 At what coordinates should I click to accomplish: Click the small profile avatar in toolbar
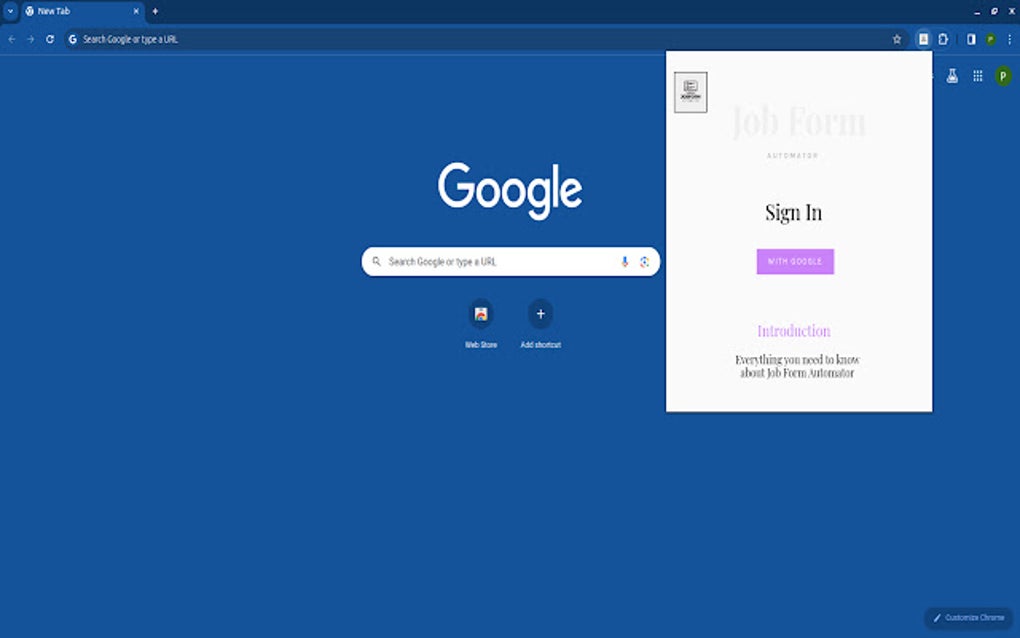pyautogui.click(x=991, y=40)
